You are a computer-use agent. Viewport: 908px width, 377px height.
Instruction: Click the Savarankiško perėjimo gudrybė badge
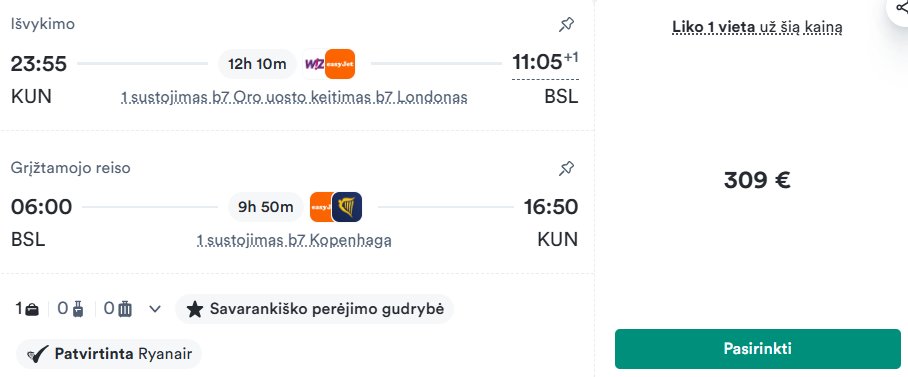tap(314, 309)
